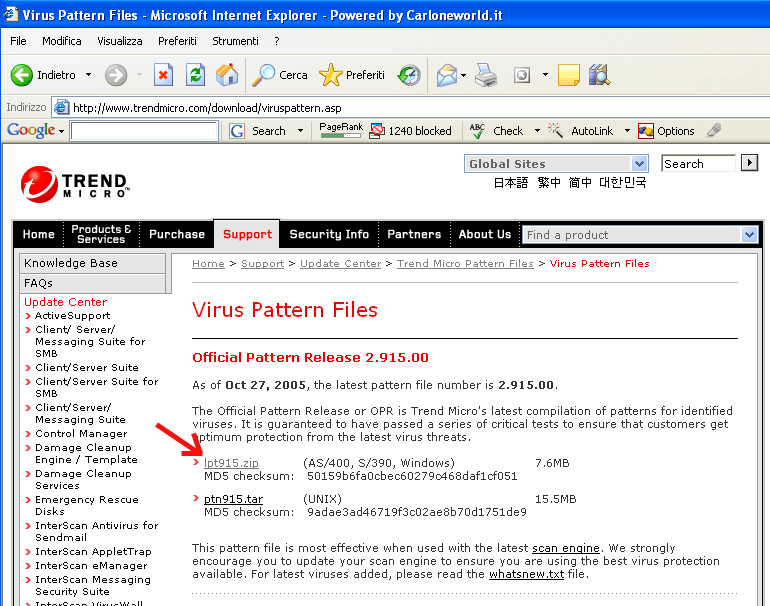Open the Check dropdown arrow
Screen dimensions: 770x606
537,131
